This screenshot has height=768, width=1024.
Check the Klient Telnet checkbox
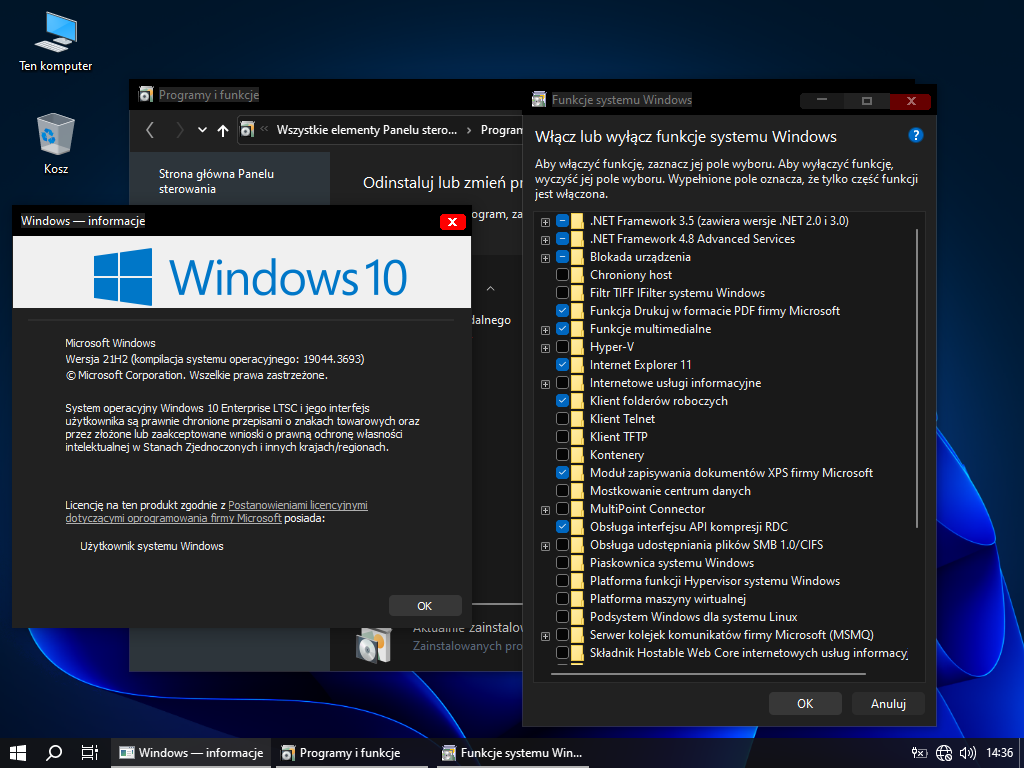coord(563,419)
